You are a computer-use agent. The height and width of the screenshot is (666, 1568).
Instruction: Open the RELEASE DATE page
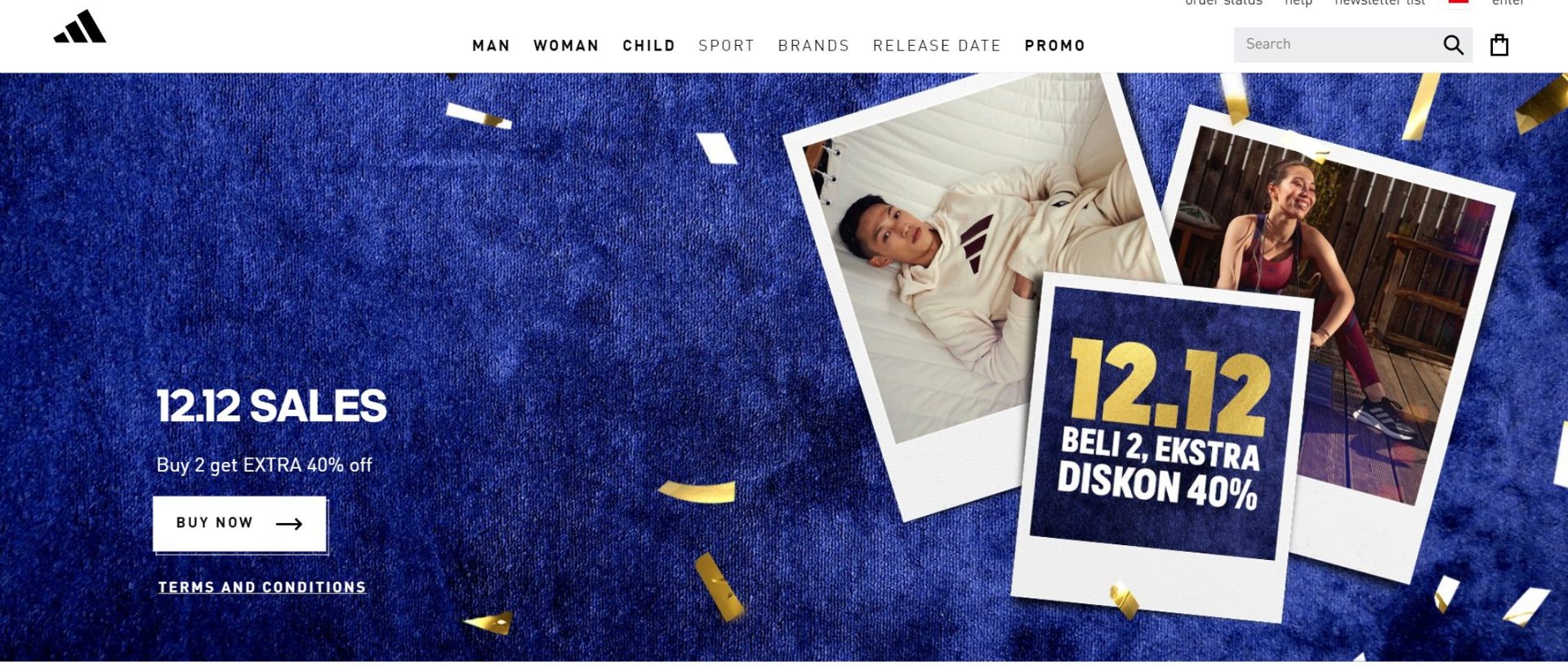[937, 46]
